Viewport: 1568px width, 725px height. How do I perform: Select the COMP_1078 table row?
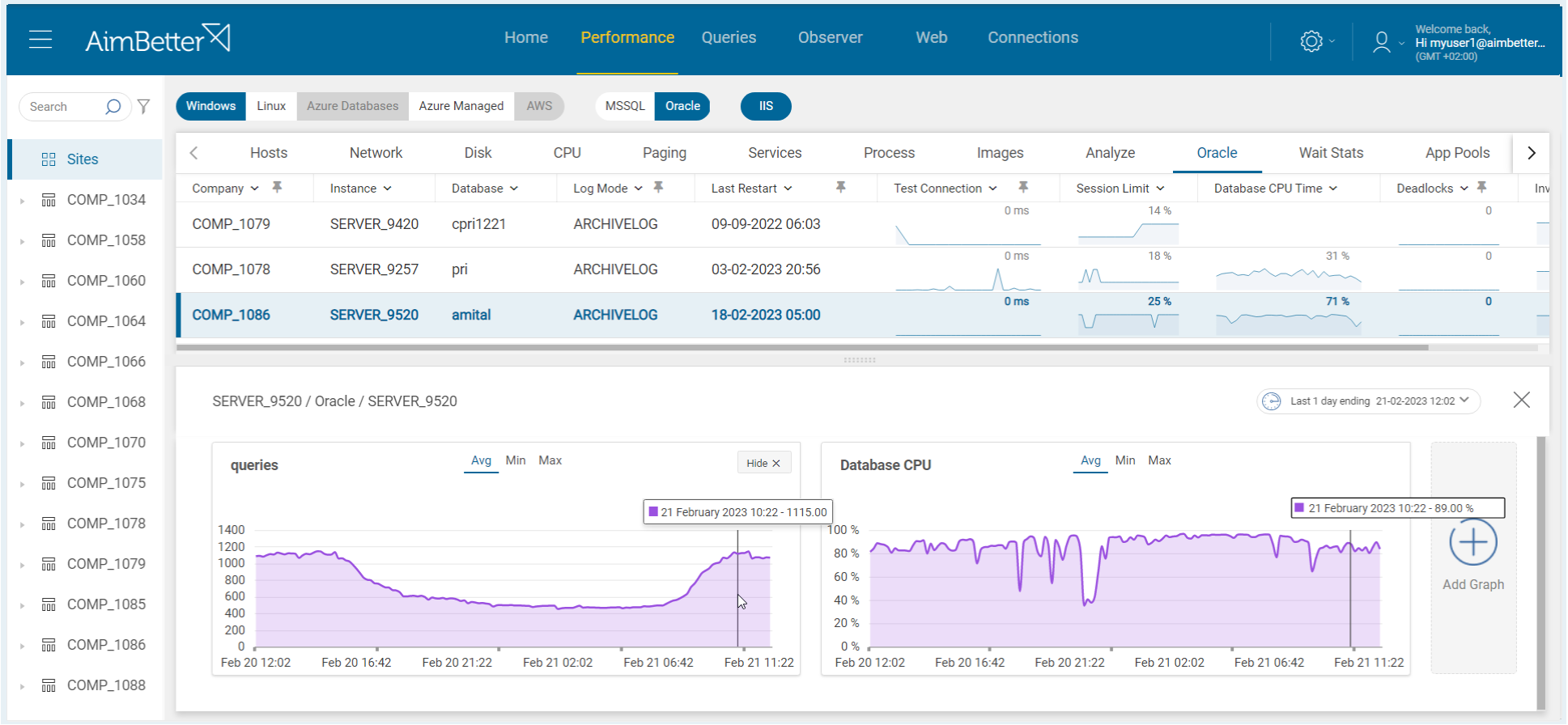(863, 269)
